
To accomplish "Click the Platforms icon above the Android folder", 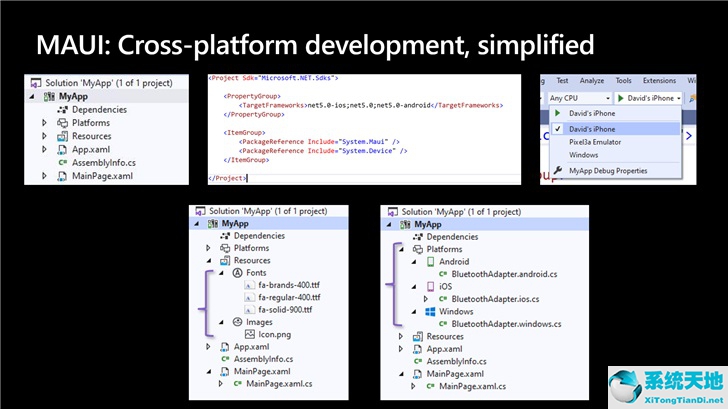I will click(x=418, y=249).
